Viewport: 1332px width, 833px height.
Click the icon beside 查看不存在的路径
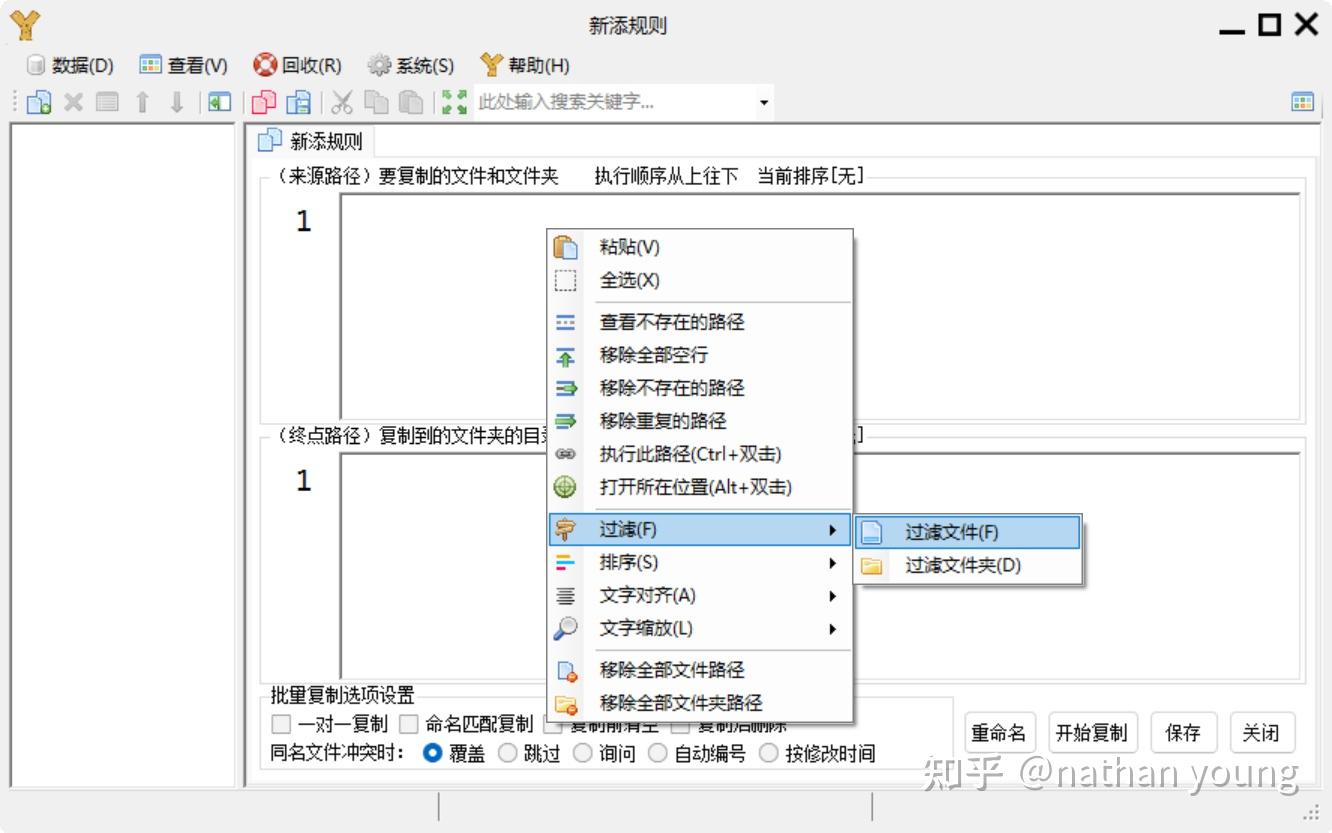click(566, 322)
